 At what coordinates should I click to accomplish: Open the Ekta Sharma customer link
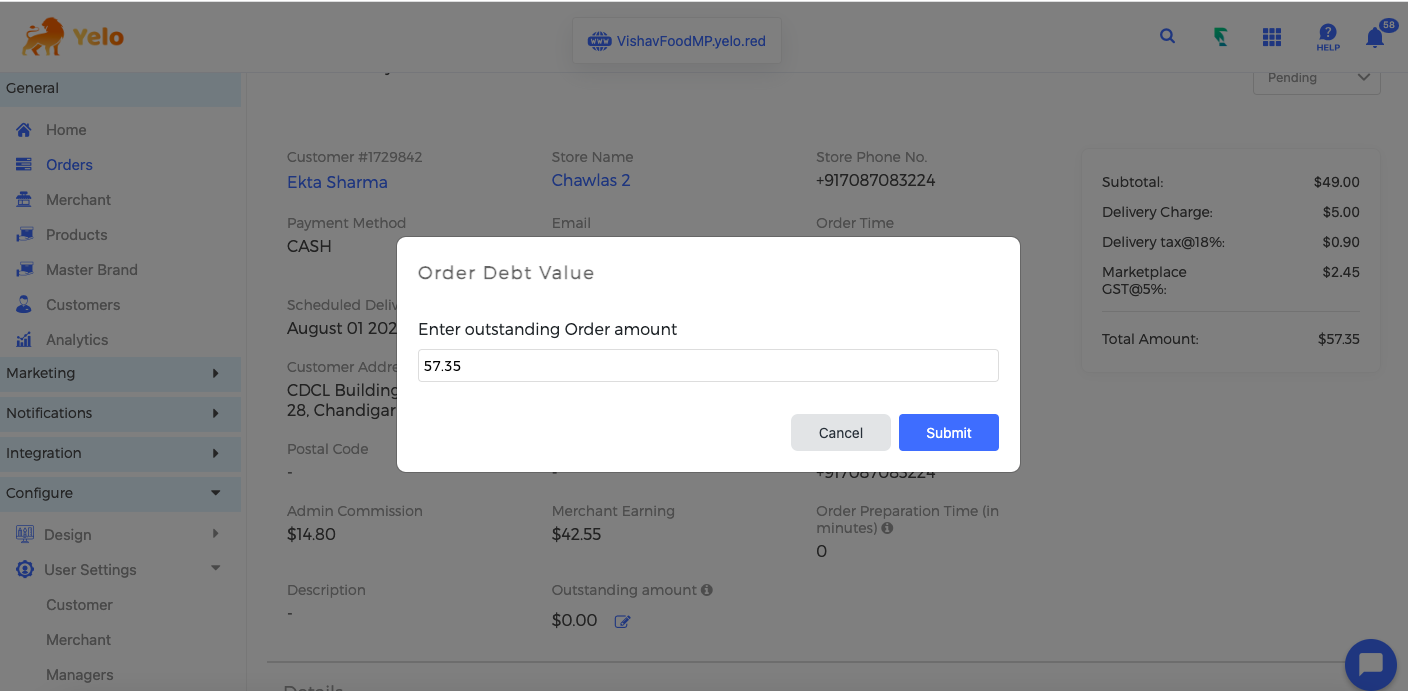pos(337,182)
